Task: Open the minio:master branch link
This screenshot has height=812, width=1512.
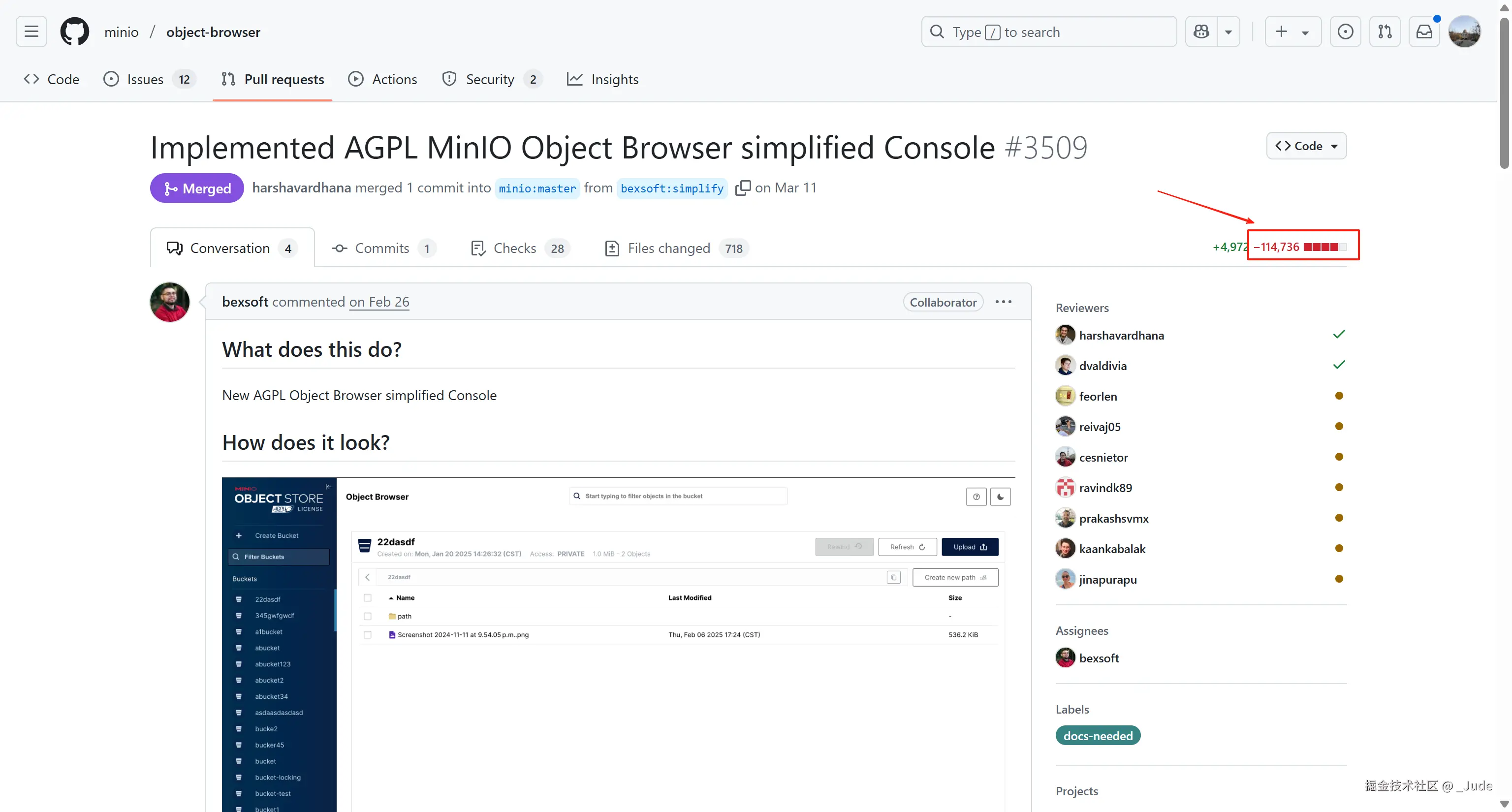Action: coord(537,188)
